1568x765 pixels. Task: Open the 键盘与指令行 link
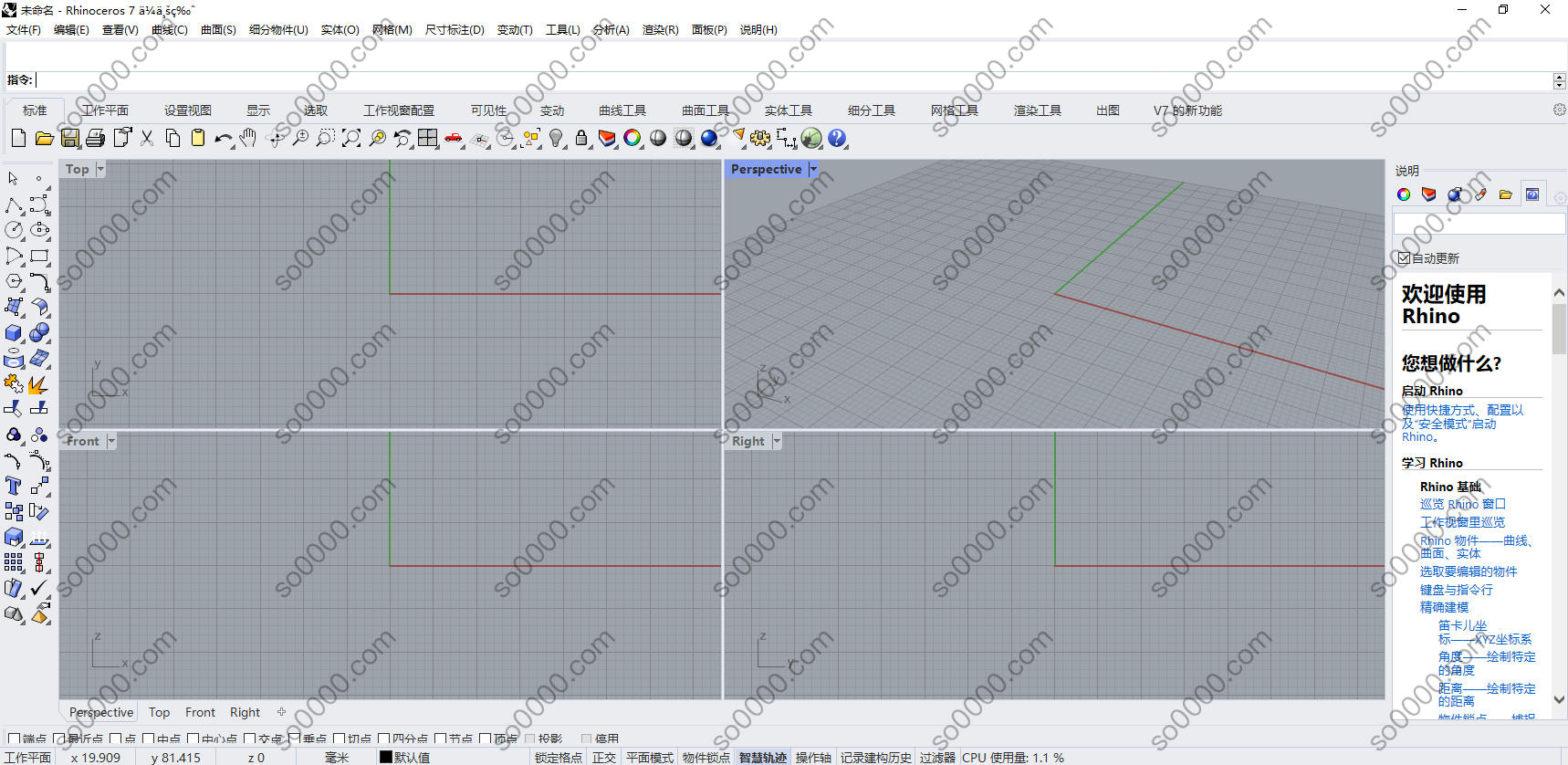[x=1457, y=590]
